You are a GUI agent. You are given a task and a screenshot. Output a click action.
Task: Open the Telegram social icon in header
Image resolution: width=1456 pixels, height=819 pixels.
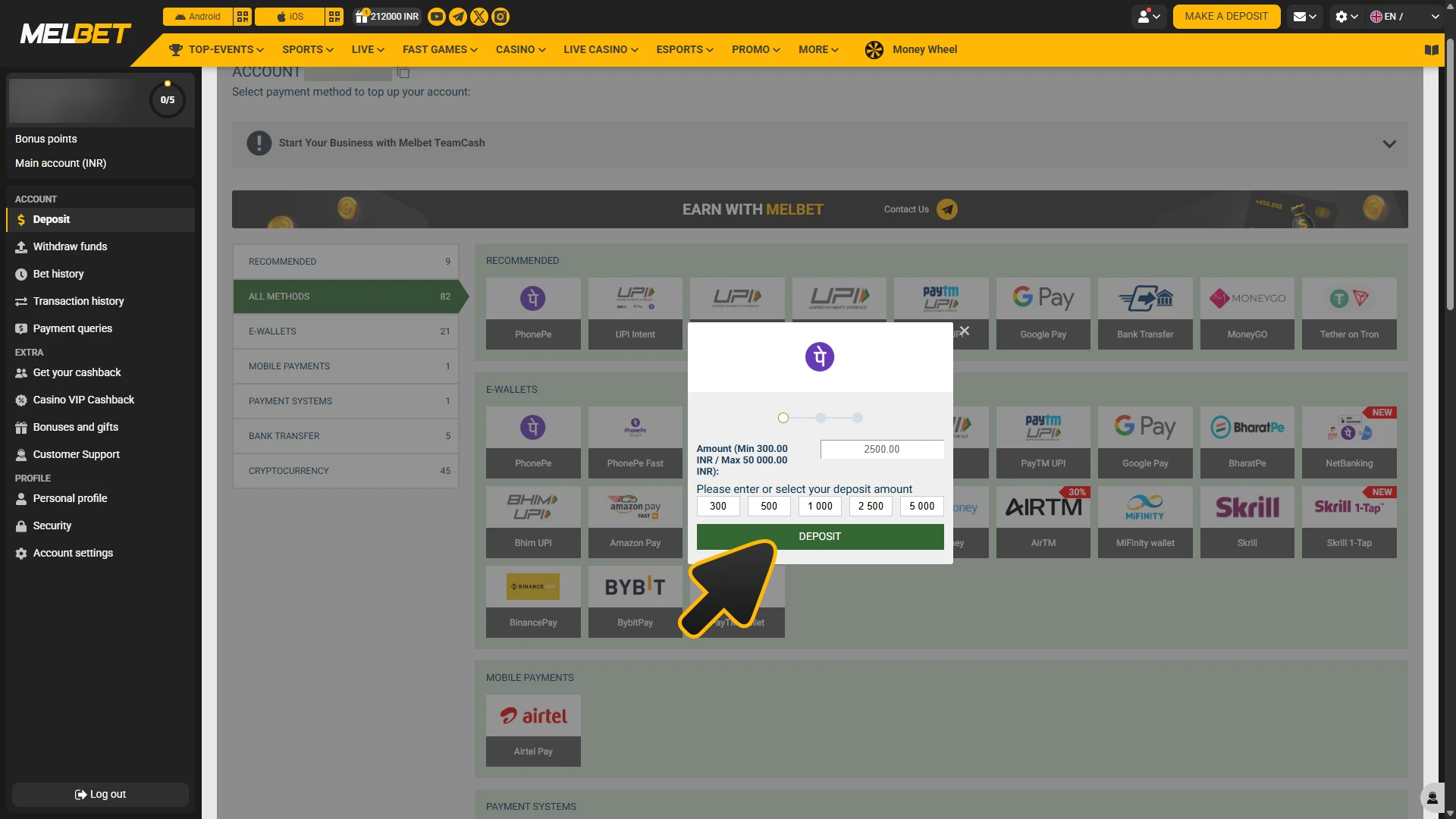pyautogui.click(x=458, y=17)
